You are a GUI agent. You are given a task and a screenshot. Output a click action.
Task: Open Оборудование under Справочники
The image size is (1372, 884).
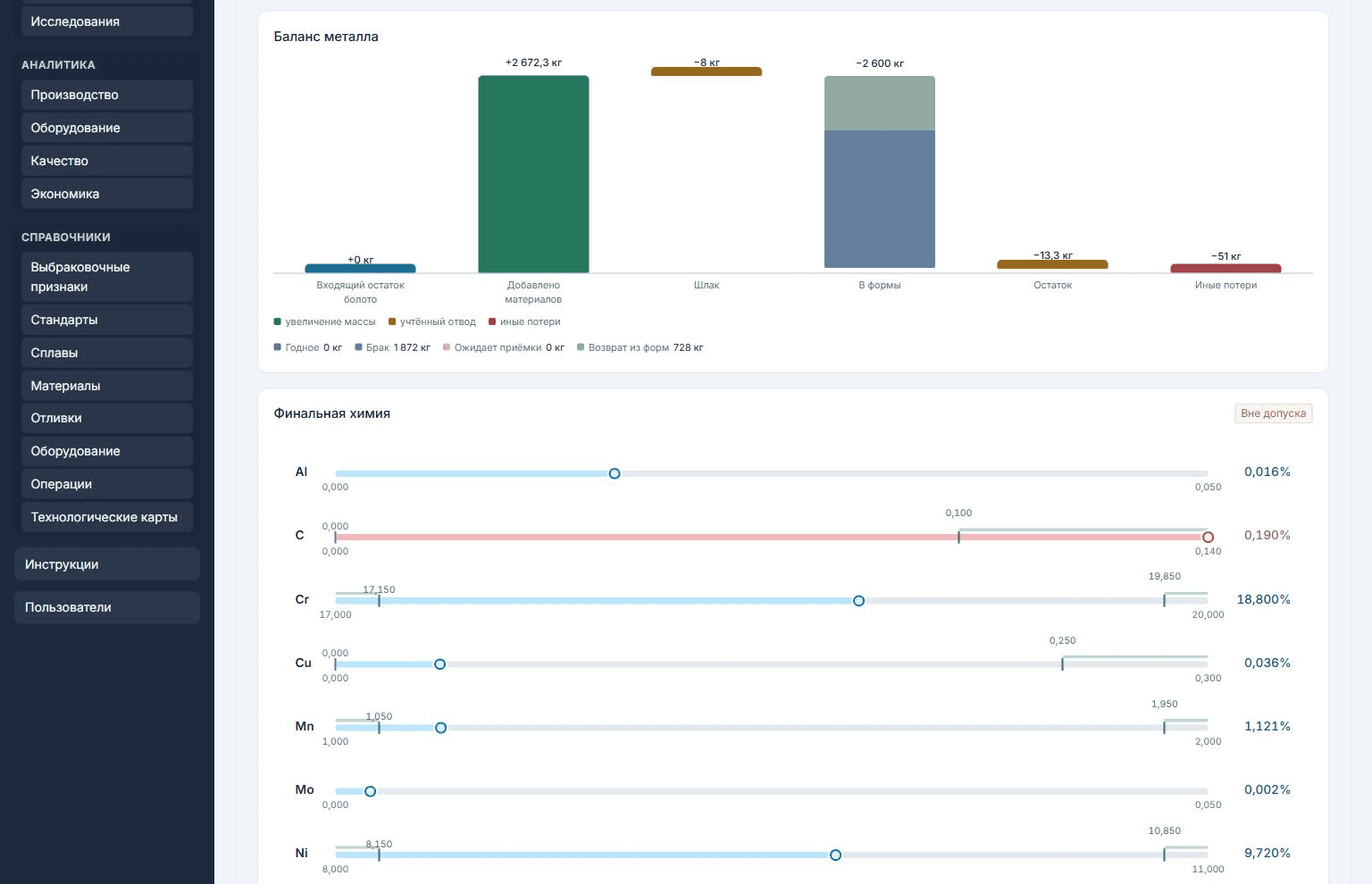pos(107,451)
